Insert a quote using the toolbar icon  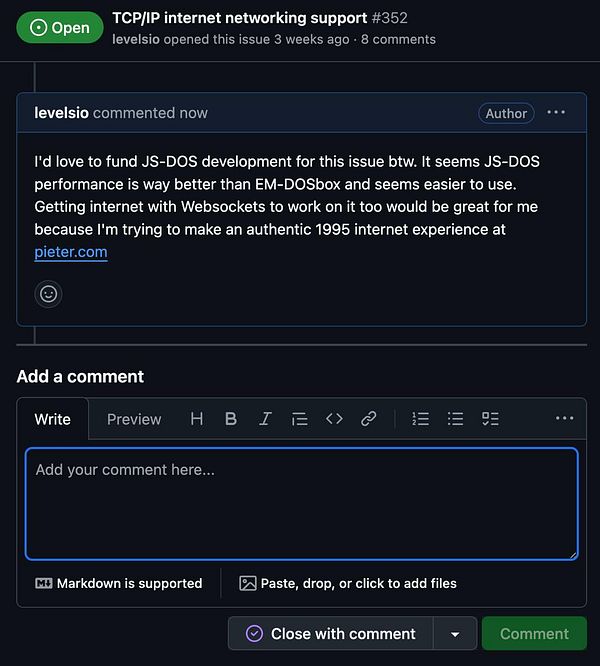tap(299, 419)
